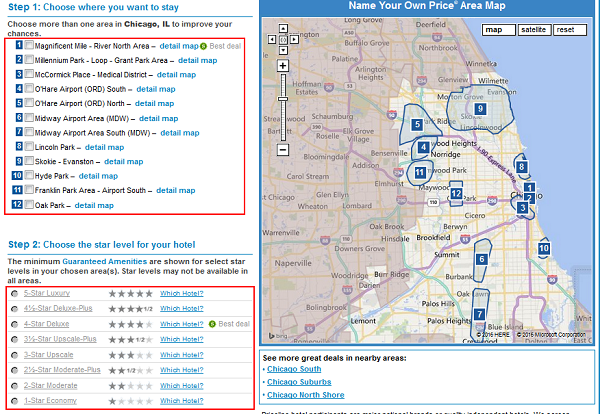Switch the map to map view

tap(498, 30)
